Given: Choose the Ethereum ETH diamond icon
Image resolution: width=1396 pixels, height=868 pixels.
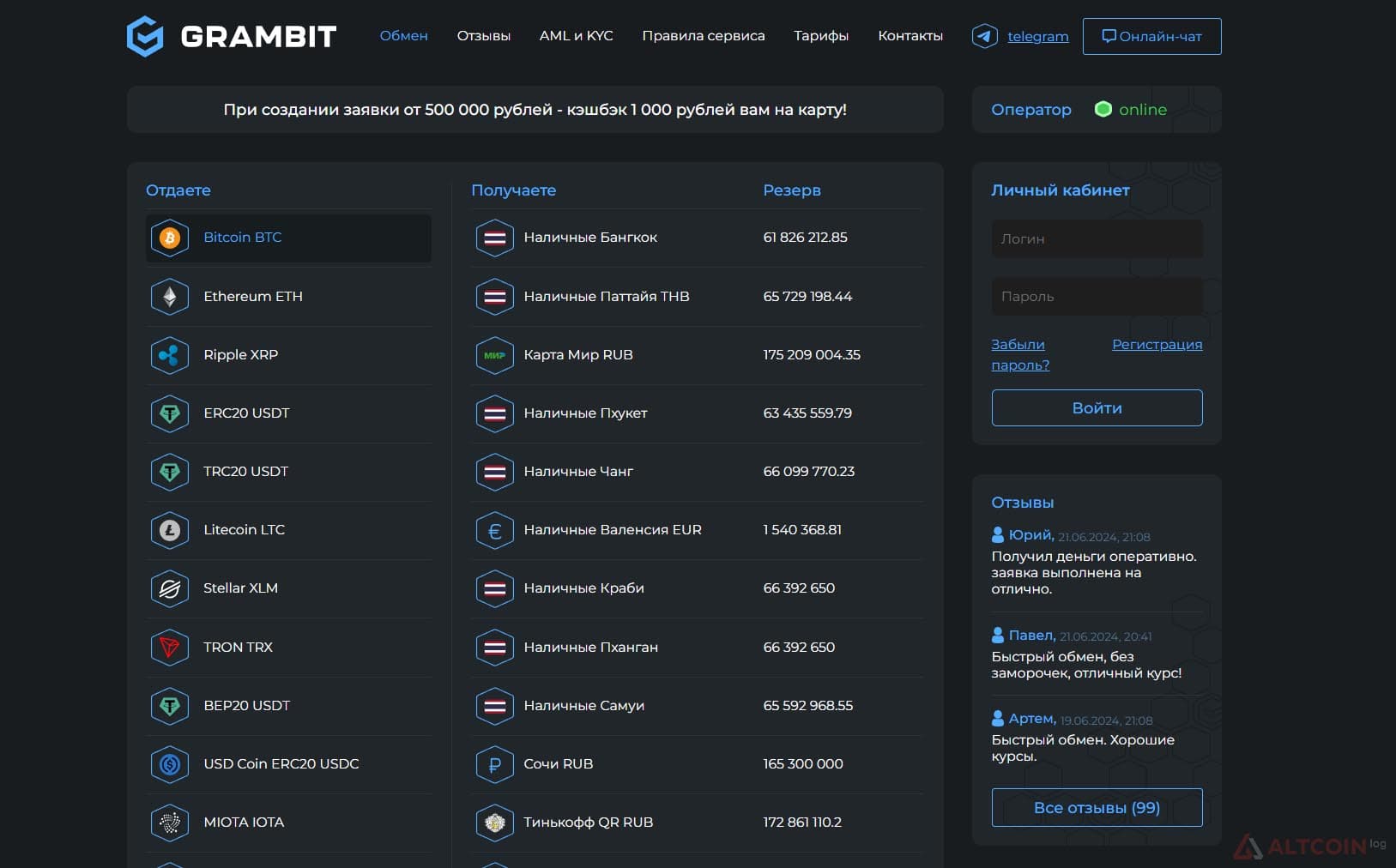Looking at the screenshot, I should (170, 297).
